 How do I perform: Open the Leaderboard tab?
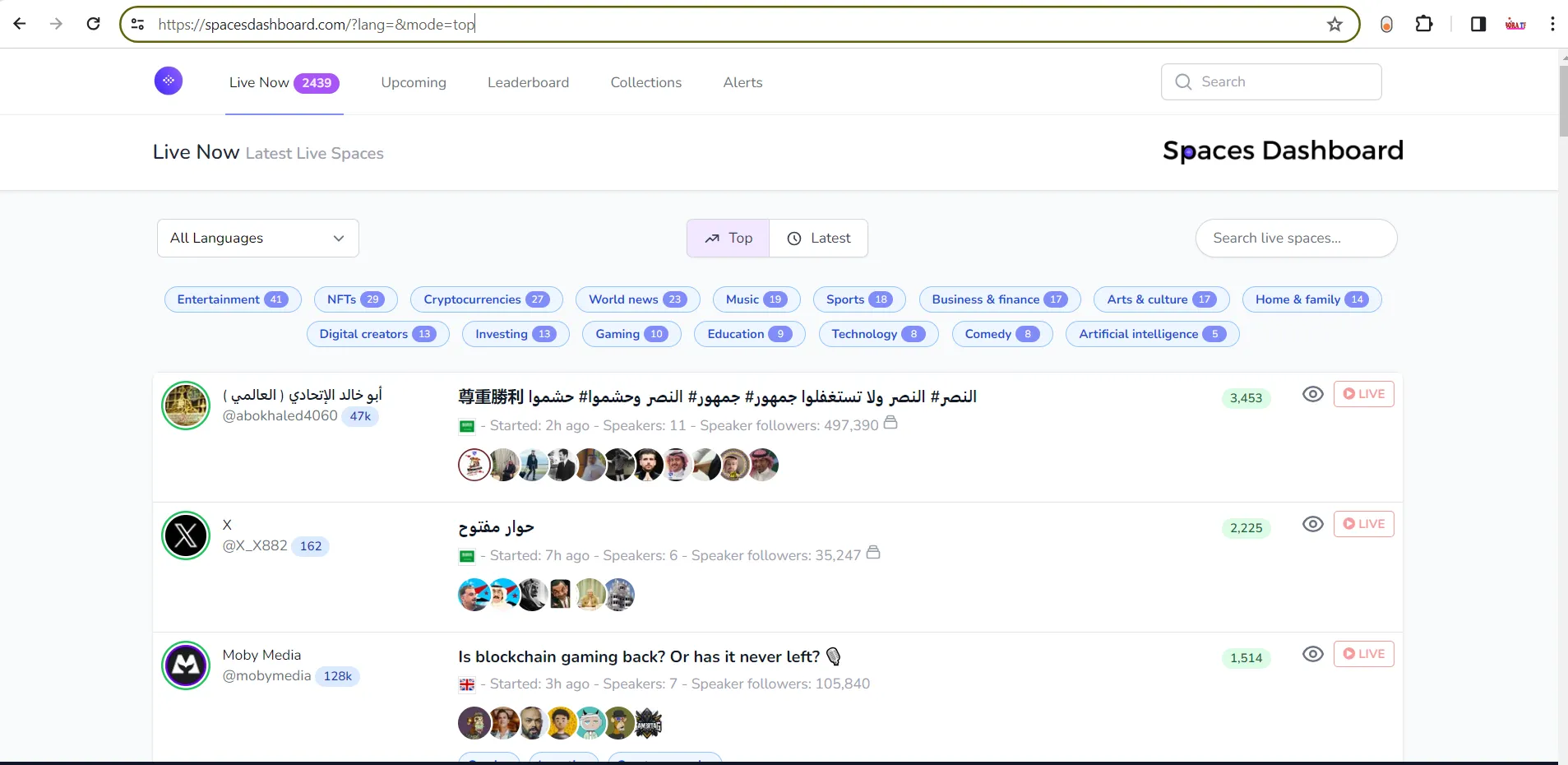(x=528, y=82)
